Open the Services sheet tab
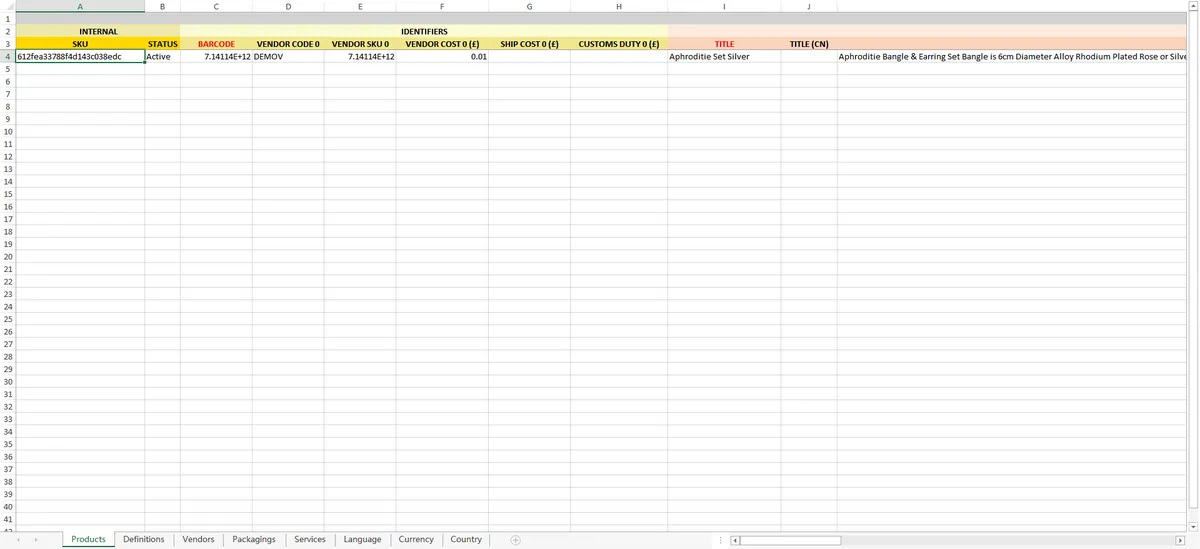The image size is (1200, 549). pos(310,540)
